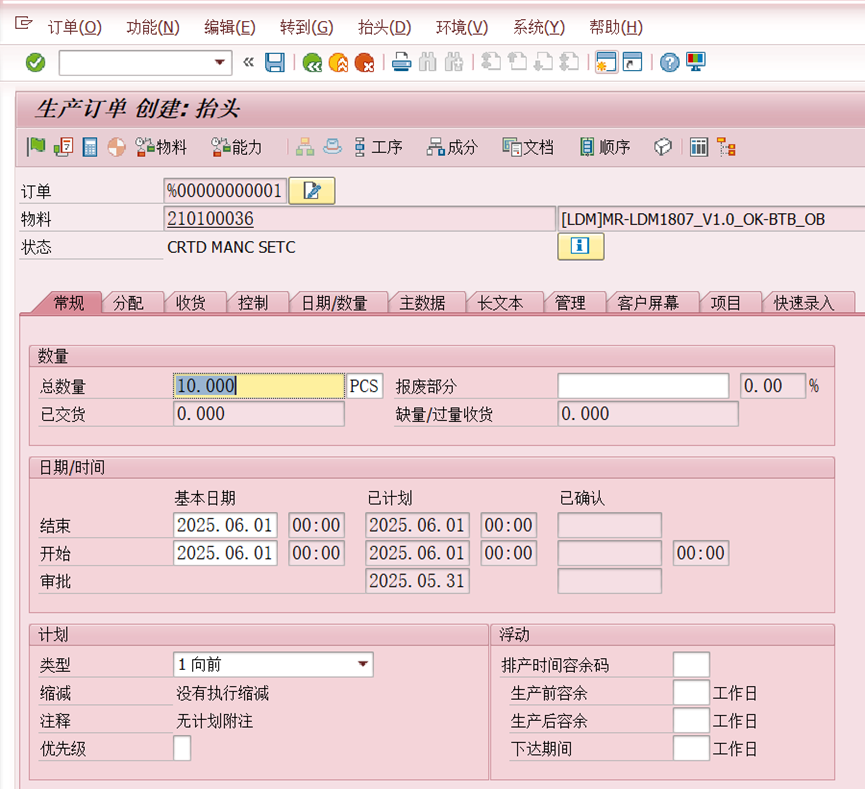865x789 pixels.
Task: Click the blue Help question mark icon
Action: (x=670, y=62)
